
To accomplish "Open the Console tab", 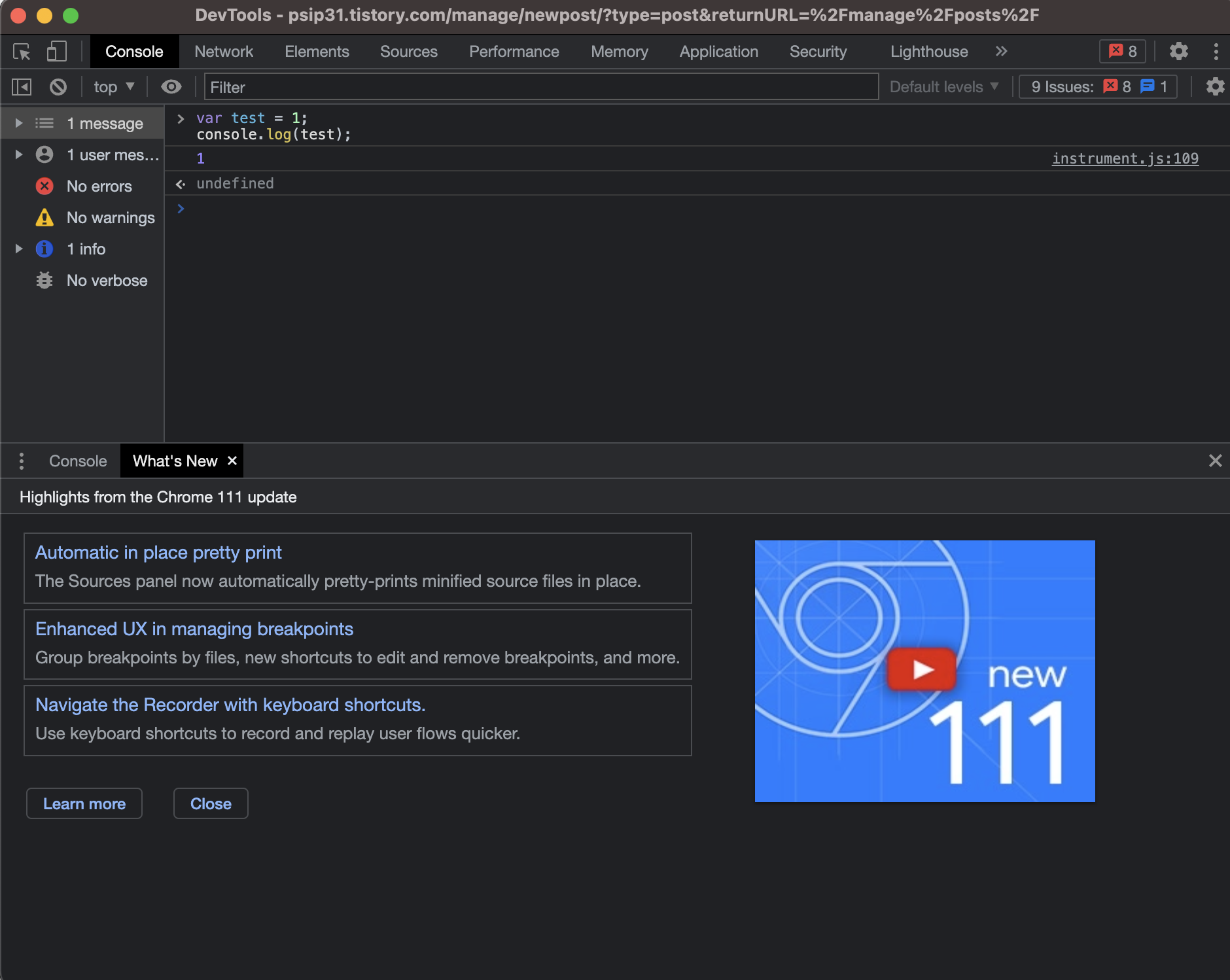I will 134,52.
